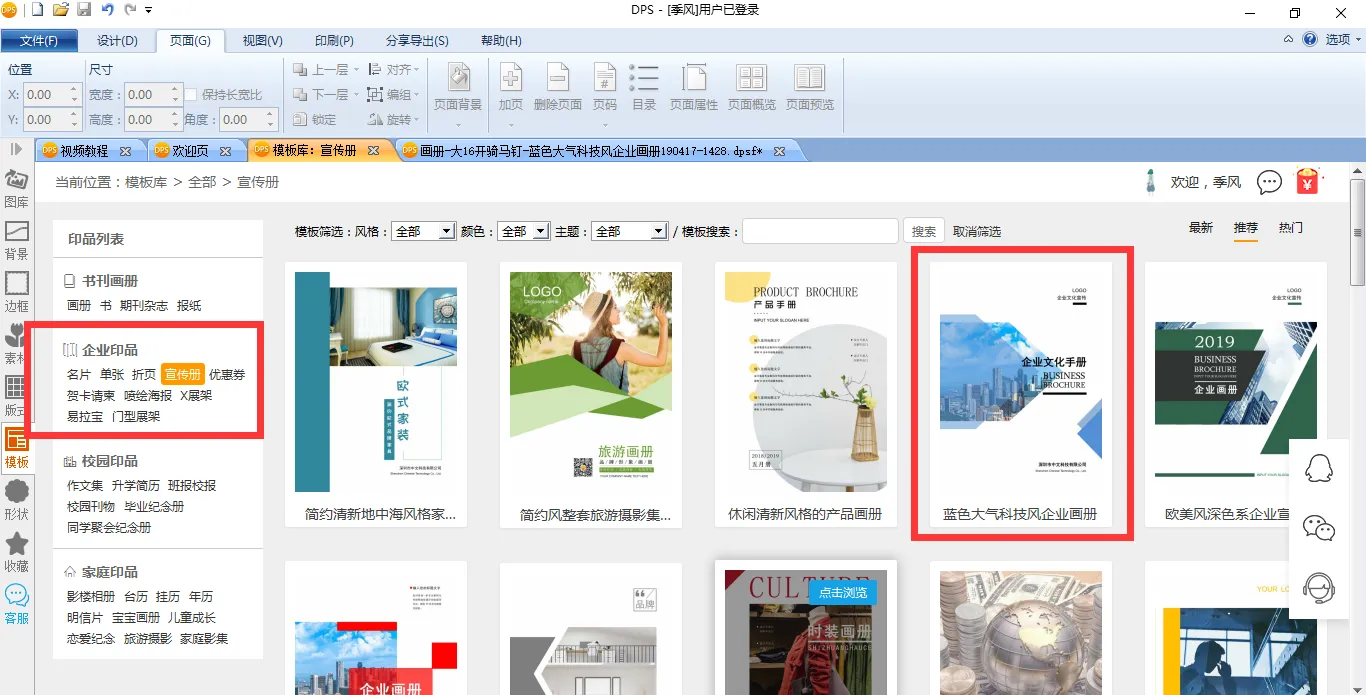Viewport: 1366px width, 695px height.
Task: Click the 取消筛选 clear filter link
Action: coord(976,231)
